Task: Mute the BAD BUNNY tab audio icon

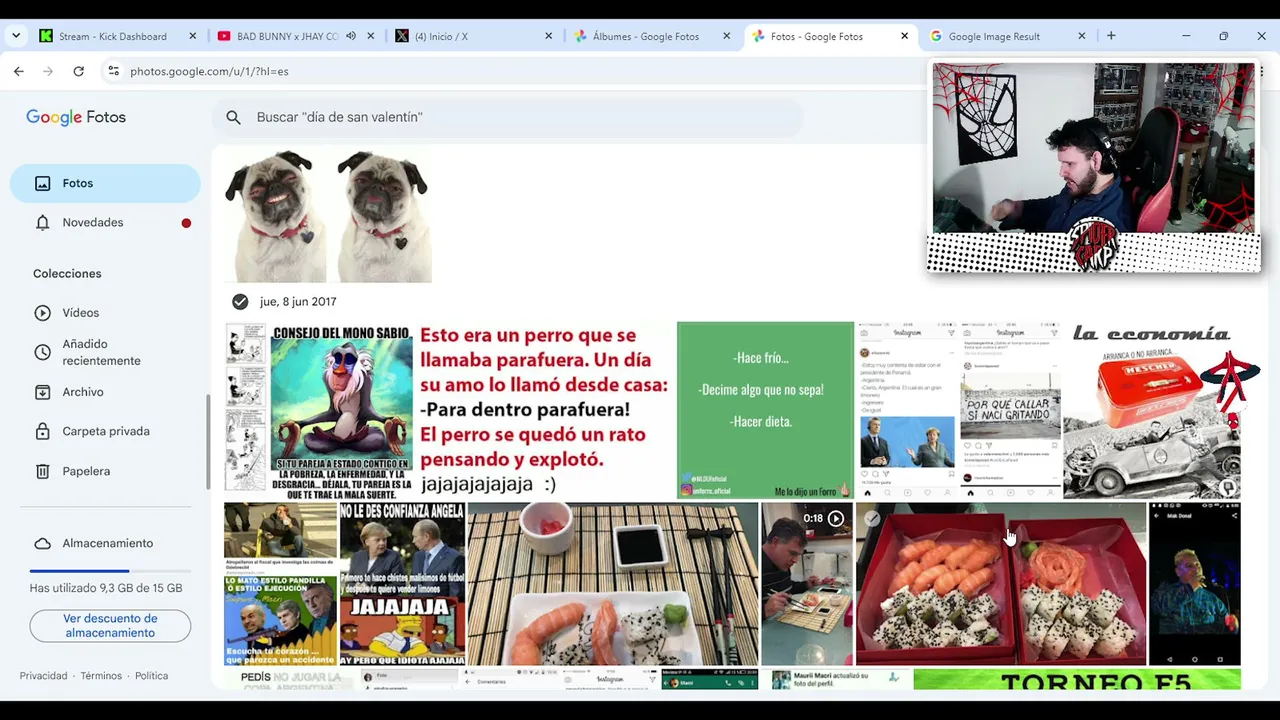Action: [351, 36]
